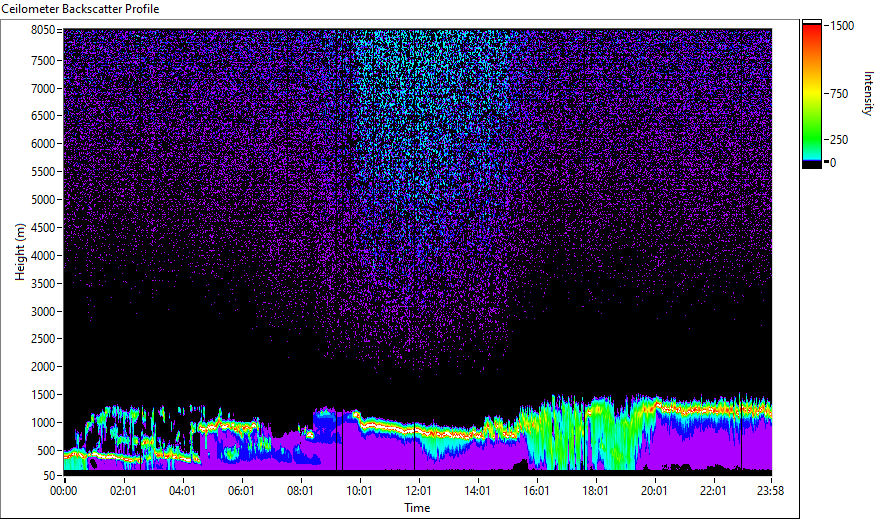This screenshot has width=878, height=519.
Task: Click the 20:01 time axis label
Action: coord(654,491)
